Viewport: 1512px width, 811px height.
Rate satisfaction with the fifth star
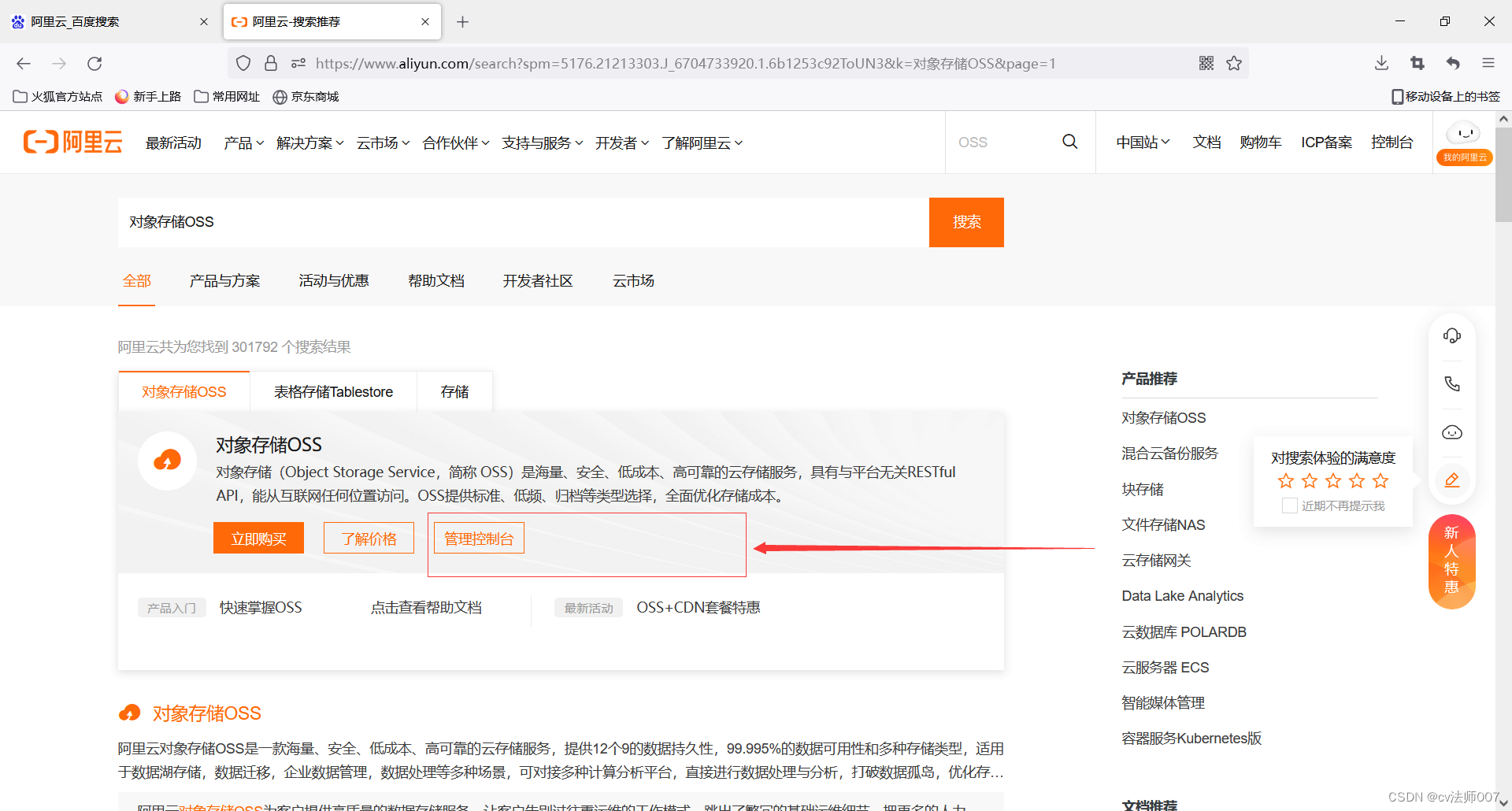1380,481
